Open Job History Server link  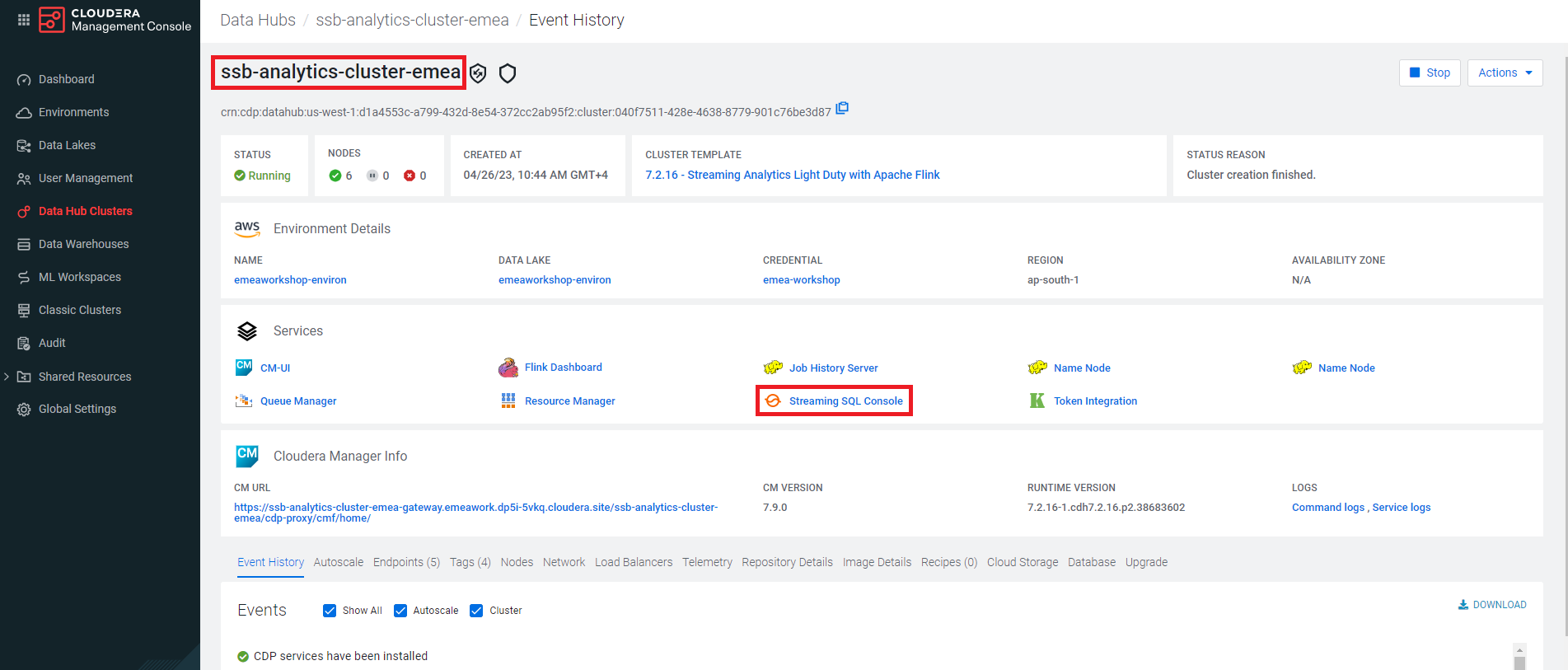point(834,368)
